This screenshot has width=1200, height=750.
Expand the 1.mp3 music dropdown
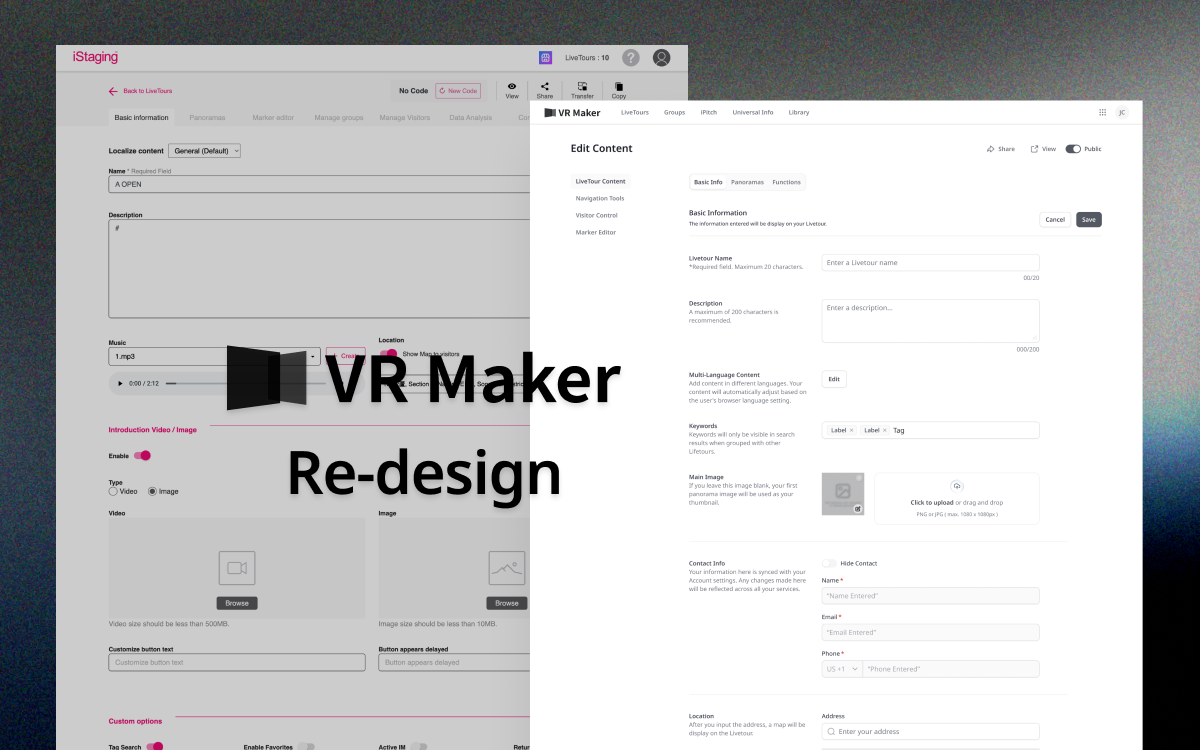pos(311,356)
